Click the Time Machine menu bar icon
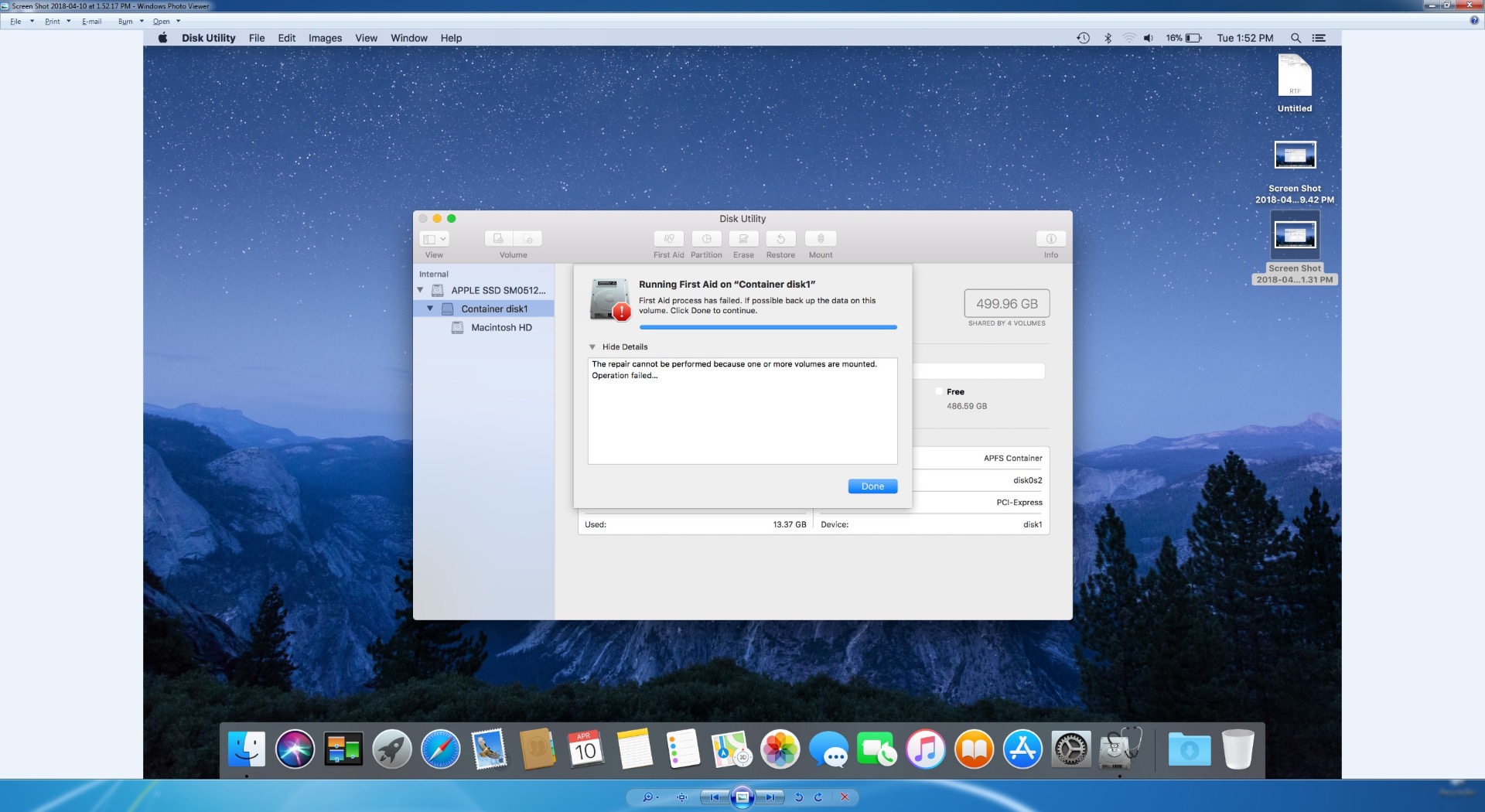 point(1083,38)
